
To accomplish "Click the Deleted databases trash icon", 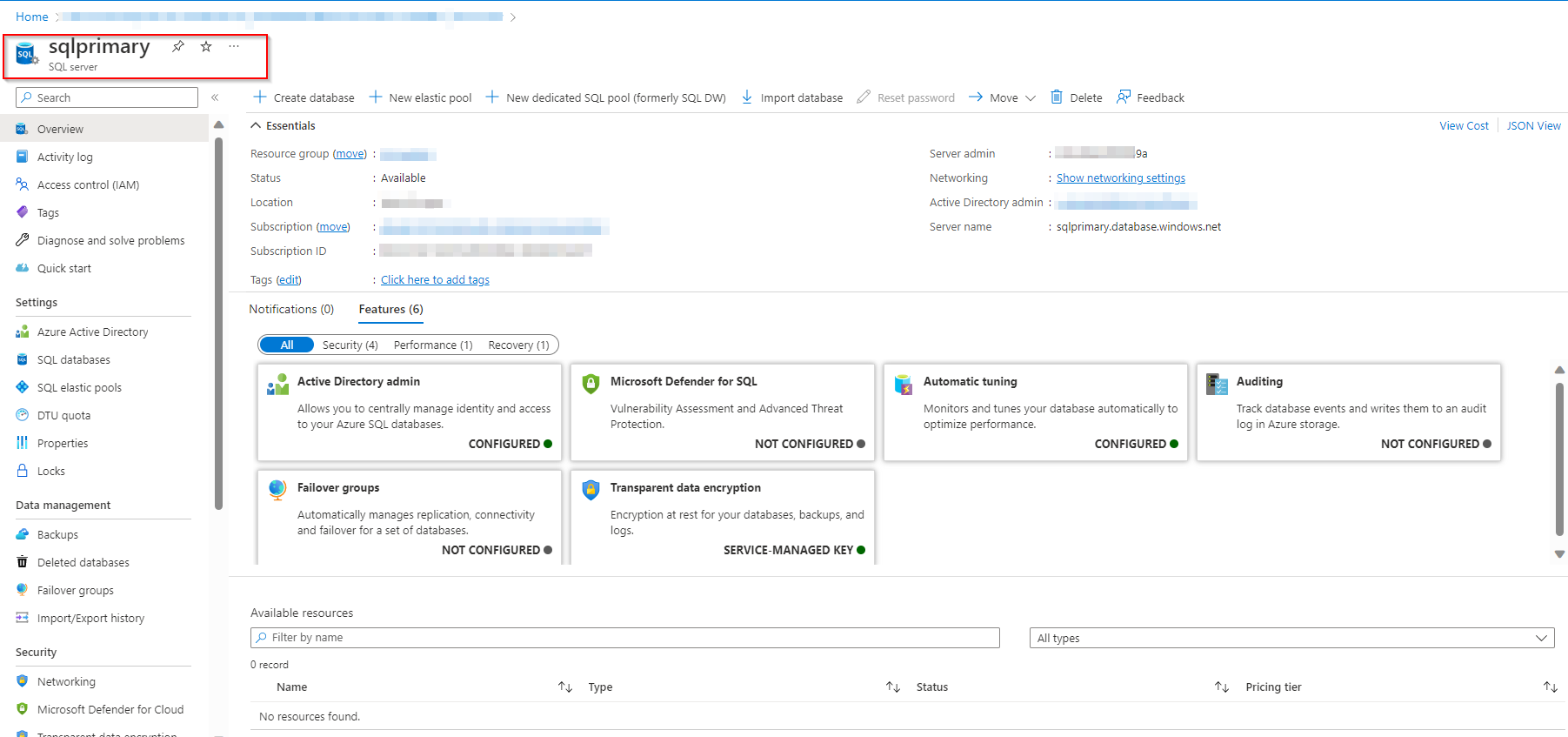I will (x=23, y=562).
